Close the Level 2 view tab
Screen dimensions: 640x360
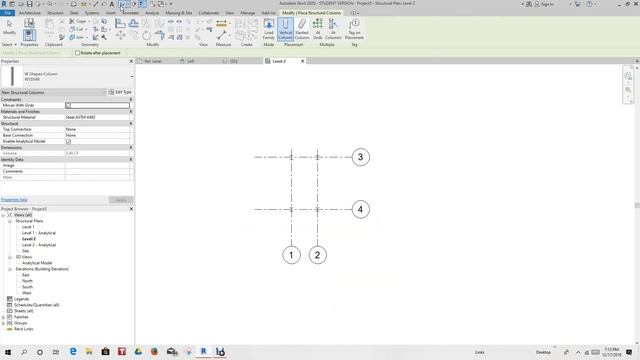coord(302,61)
